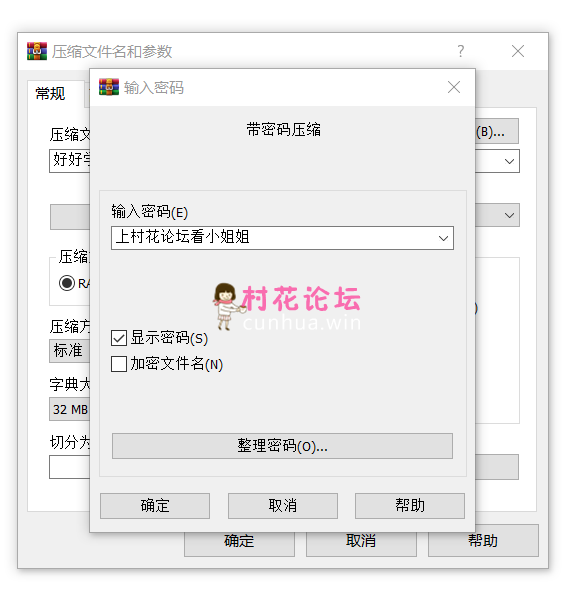This screenshot has width=572, height=611.
Task: Switch to the 常规 tab
Action: 50,94
